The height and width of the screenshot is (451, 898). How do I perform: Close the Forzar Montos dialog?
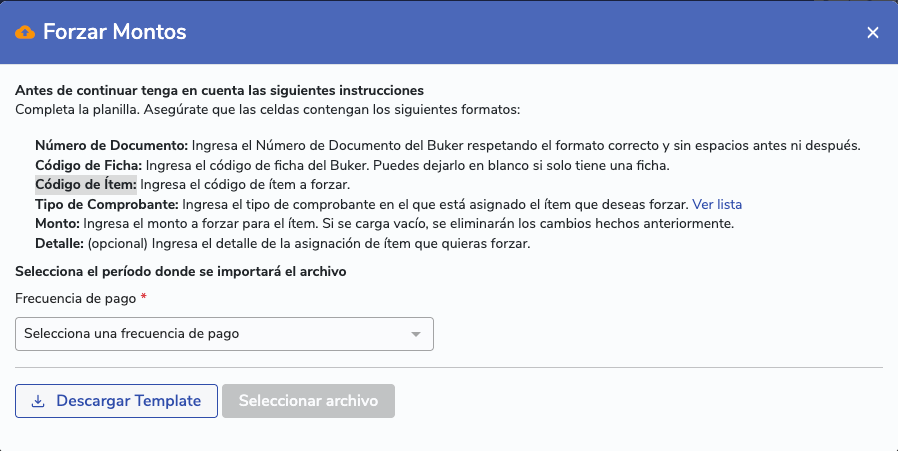pyautogui.click(x=873, y=33)
